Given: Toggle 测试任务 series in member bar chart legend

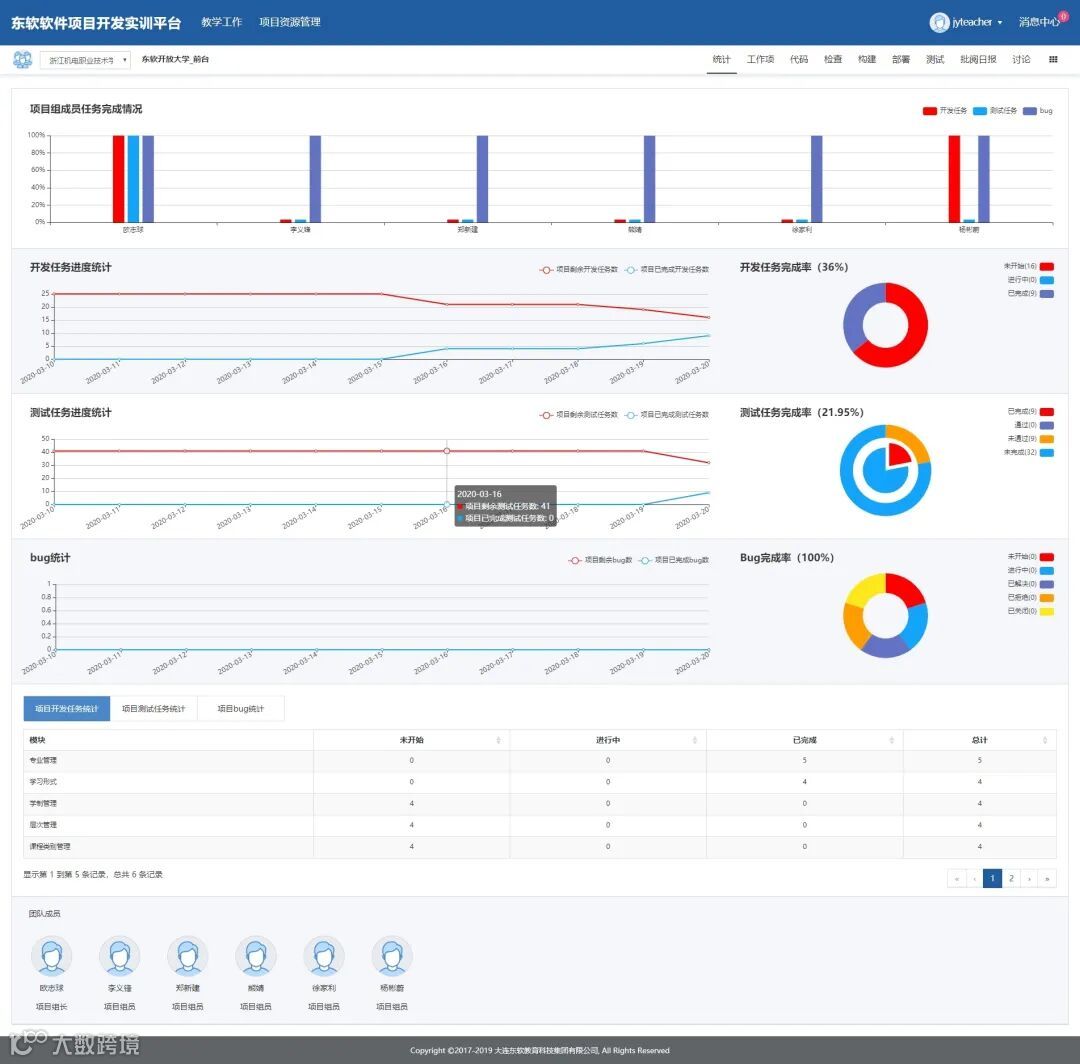Looking at the screenshot, I should tap(995, 111).
